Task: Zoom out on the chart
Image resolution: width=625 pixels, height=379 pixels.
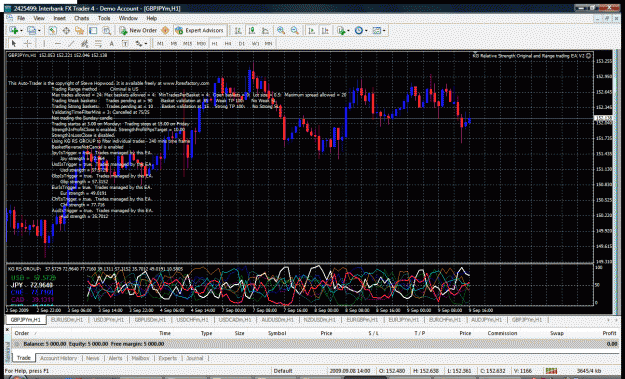Action: click(x=295, y=31)
